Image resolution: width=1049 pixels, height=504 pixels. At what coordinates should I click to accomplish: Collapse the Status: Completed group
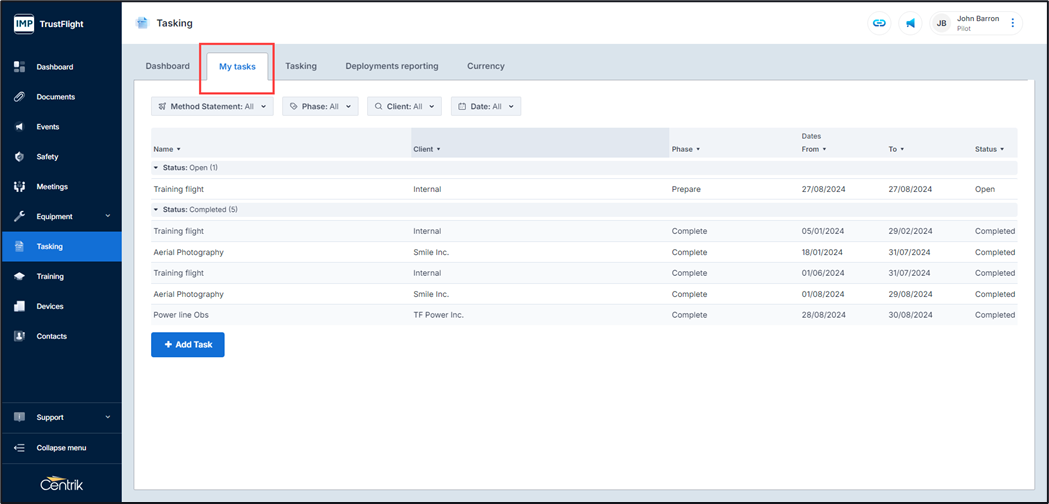[x=156, y=210]
